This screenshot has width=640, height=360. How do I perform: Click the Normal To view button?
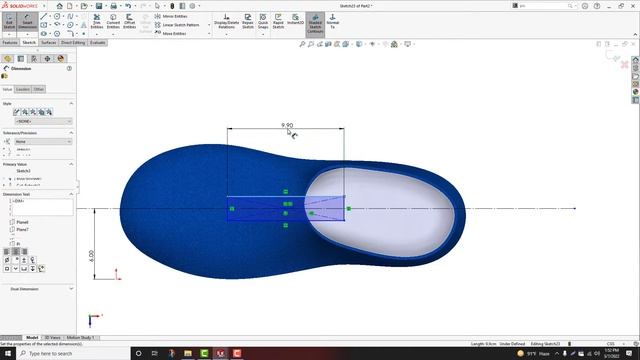(333, 21)
